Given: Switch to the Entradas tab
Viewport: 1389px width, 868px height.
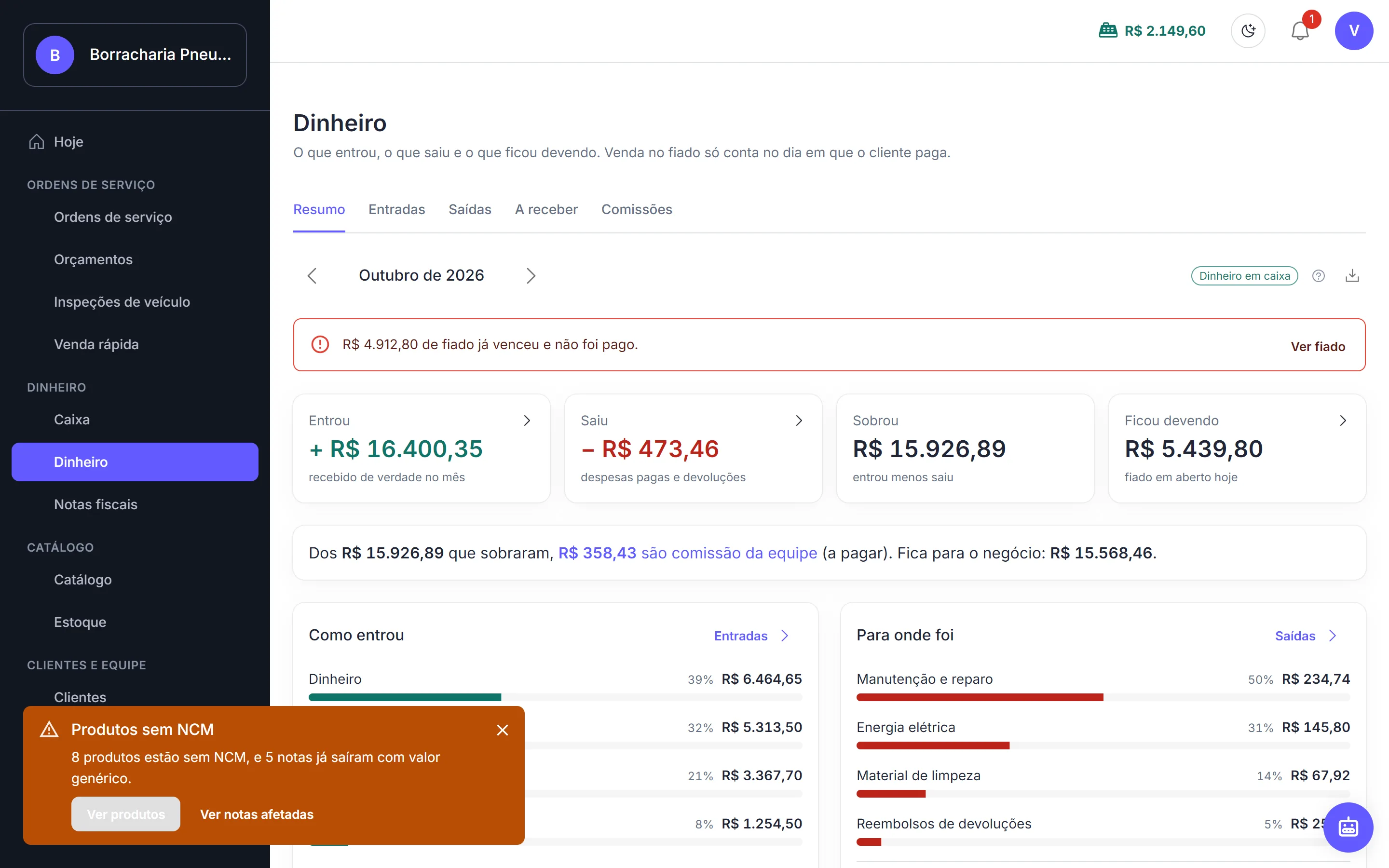Looking at the screenshot, I should point(396,210).
